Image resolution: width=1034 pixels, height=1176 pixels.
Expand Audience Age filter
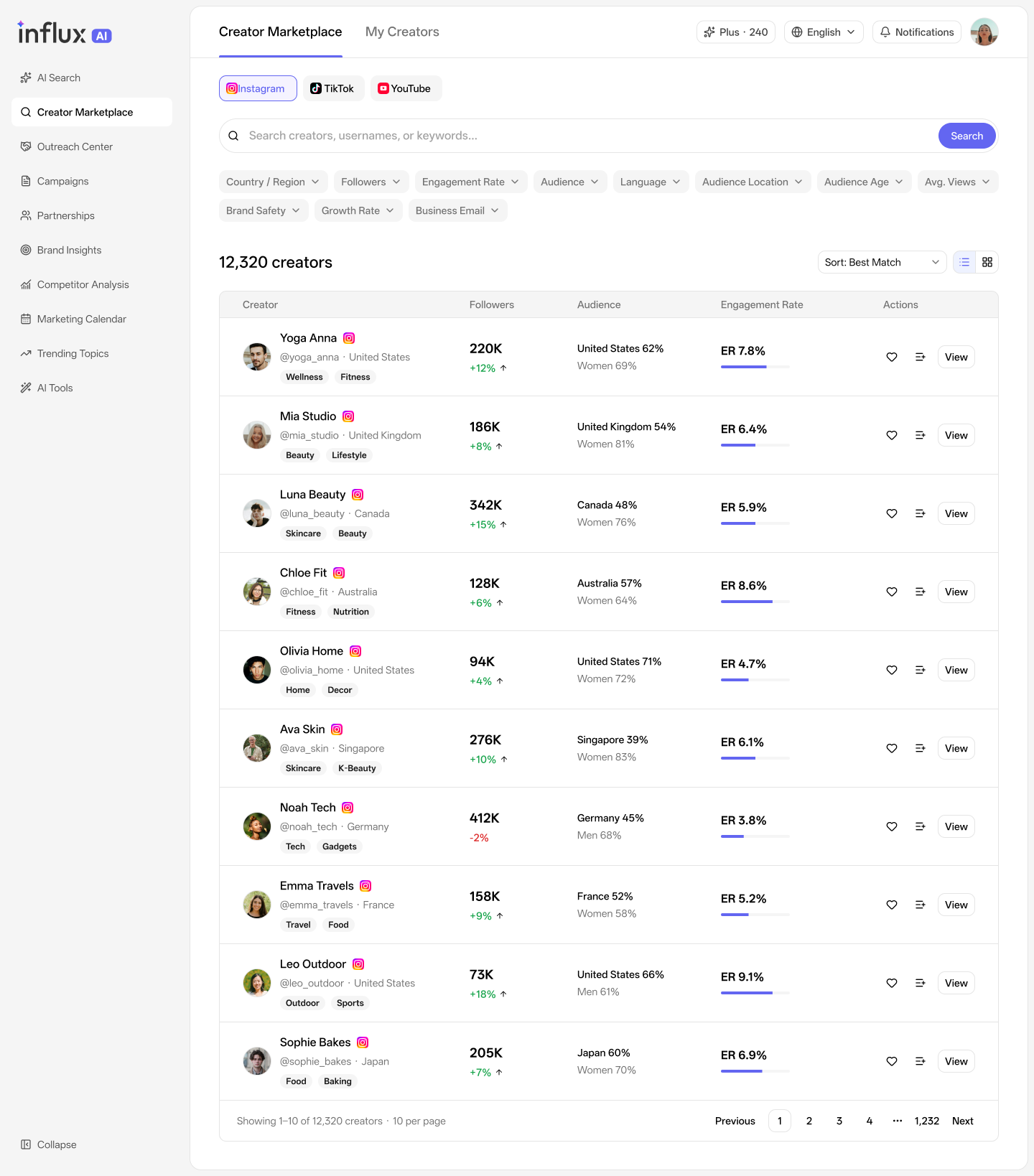865,182
